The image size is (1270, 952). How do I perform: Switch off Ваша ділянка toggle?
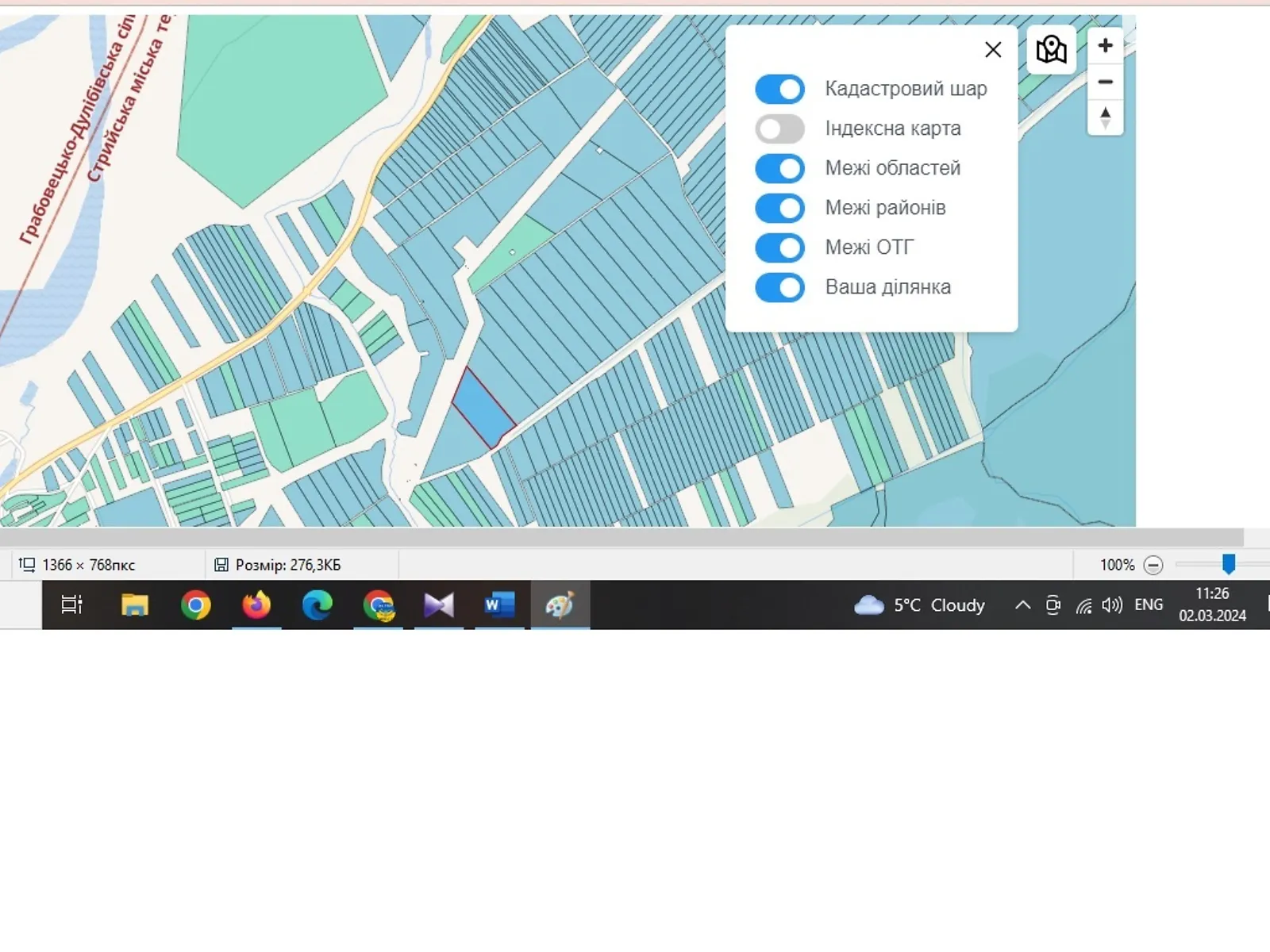[x=779, y=287]
